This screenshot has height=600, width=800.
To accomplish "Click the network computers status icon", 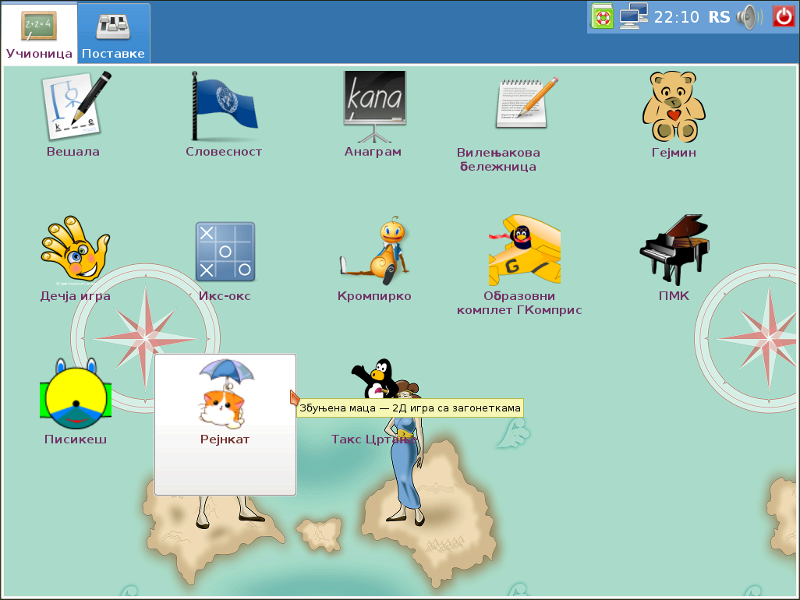I will click(x=633, y=16).
